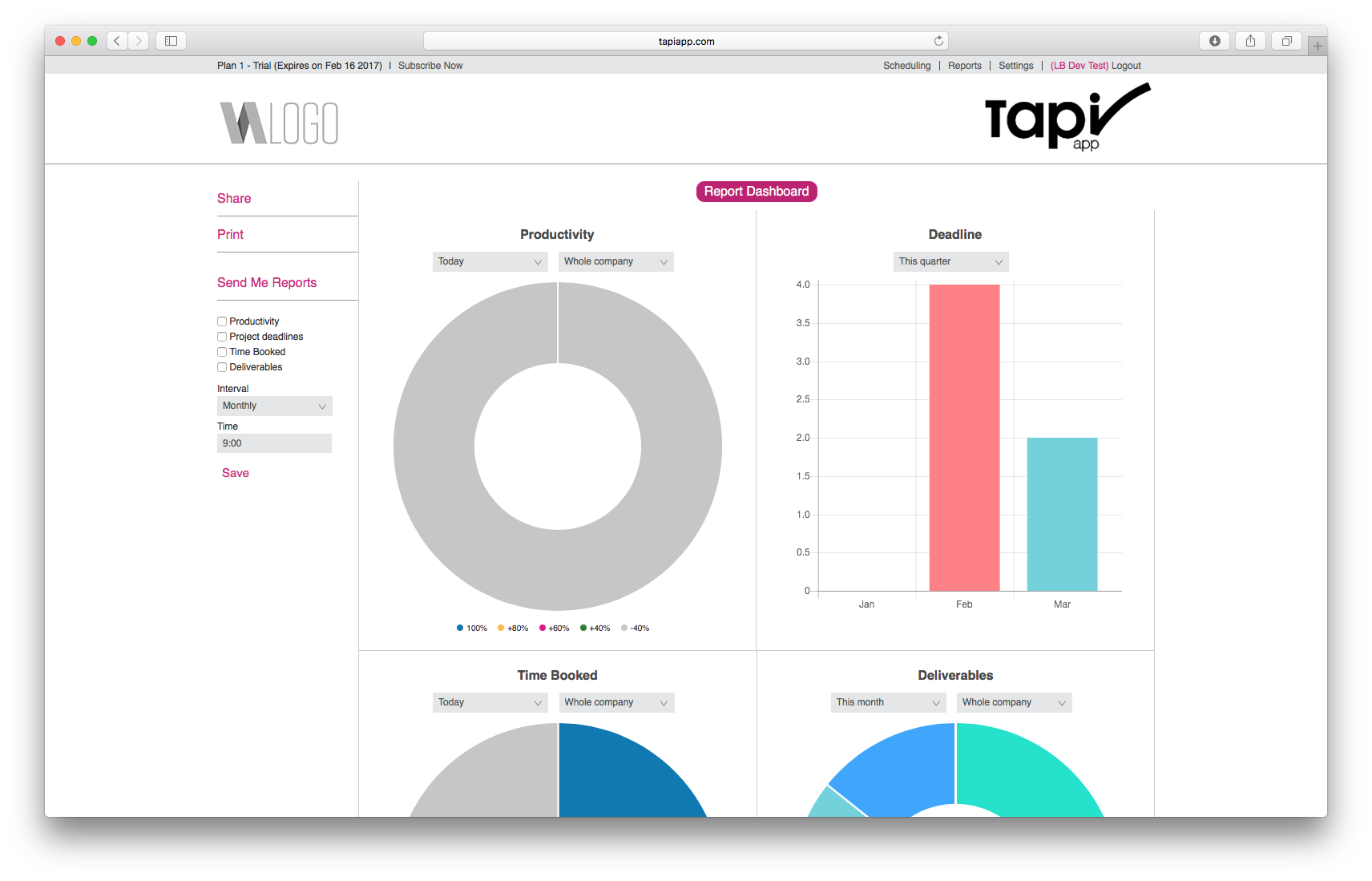Image resolution: width=1372 pixels, height=881 pixels.
Task: Save report email settings
Action: (236, 473)
